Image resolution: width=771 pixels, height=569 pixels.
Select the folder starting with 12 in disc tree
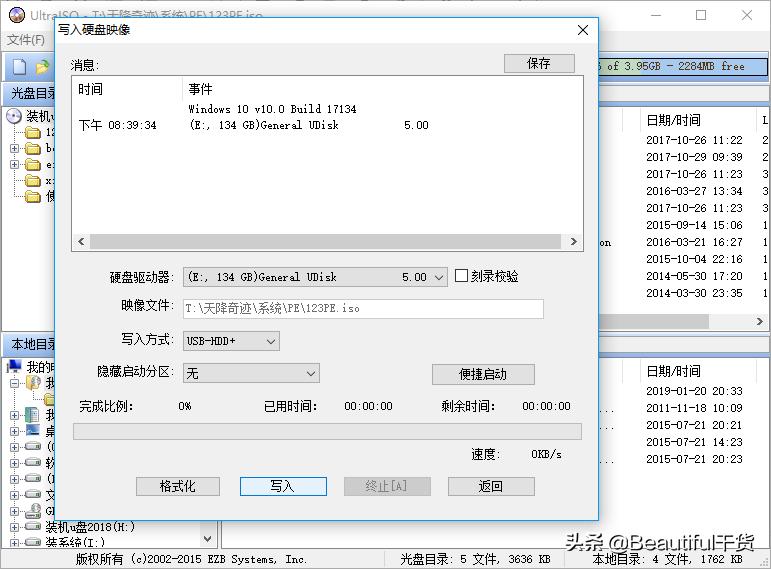tap(33, 132)
